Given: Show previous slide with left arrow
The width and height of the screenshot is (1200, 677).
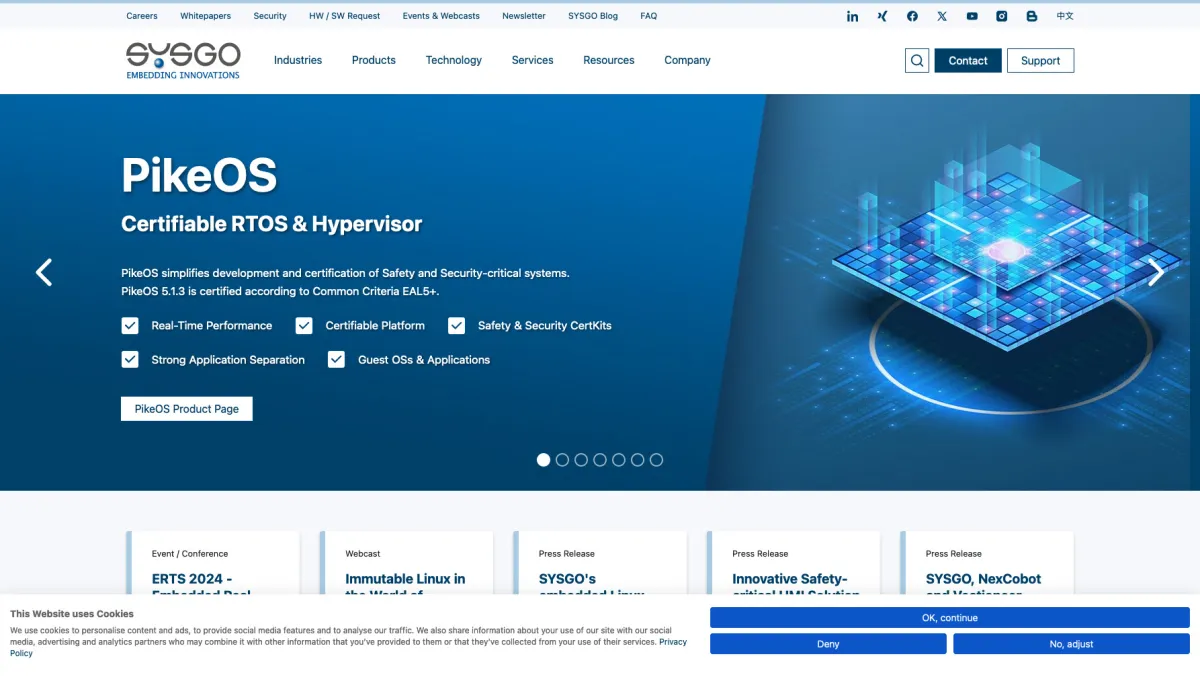Looking at the screenshot, I should click(x=44, y=272).
